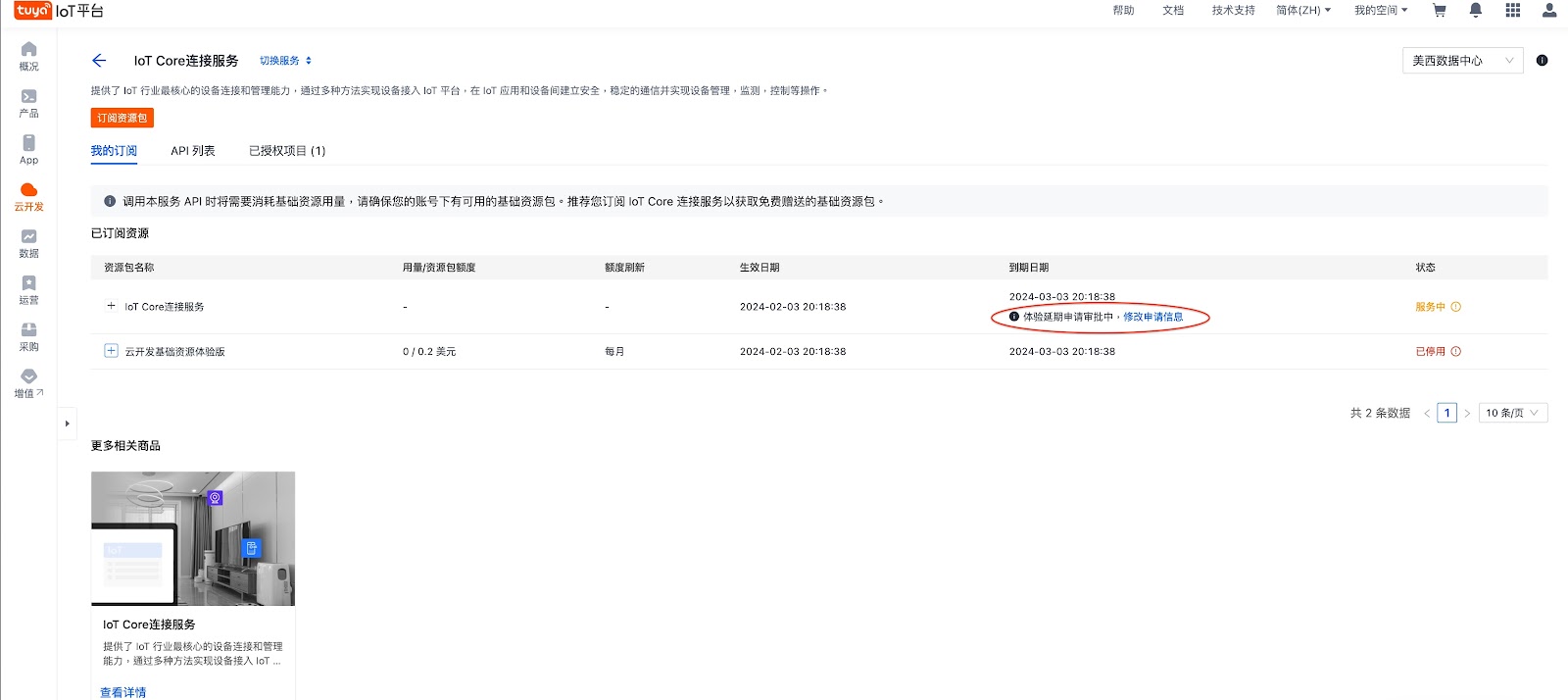This screenshot has height=700, width=1568.
Task: Open the user account profile icon
Action: point(1548,11)
